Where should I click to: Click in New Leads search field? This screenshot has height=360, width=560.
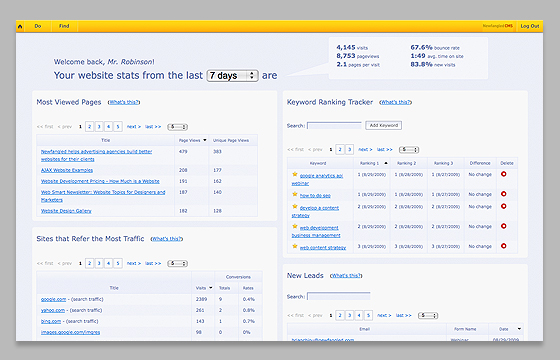tap(339, 296)
